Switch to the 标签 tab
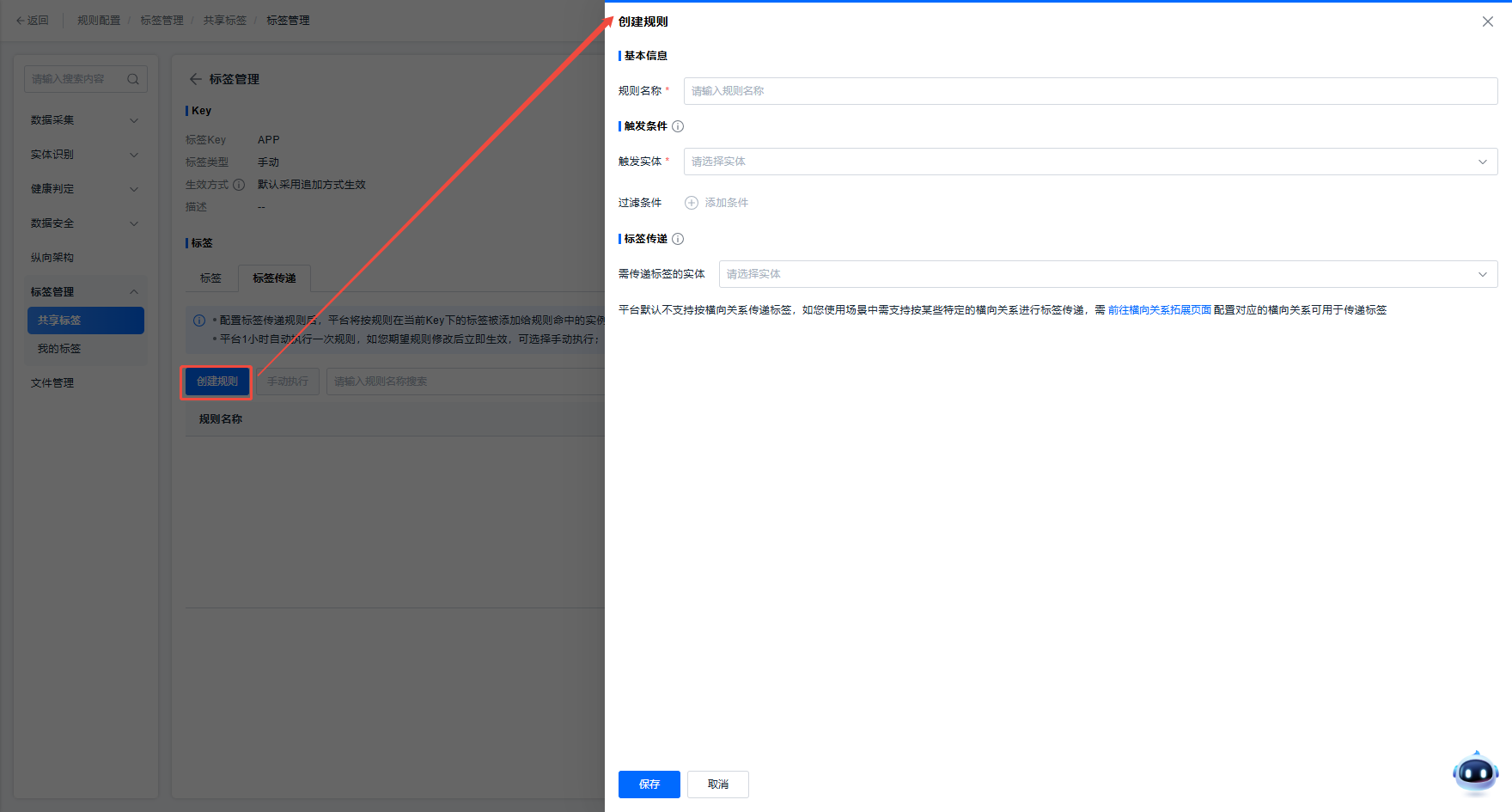Viewport: 1512px width, 812px height. tap(210, 278)
